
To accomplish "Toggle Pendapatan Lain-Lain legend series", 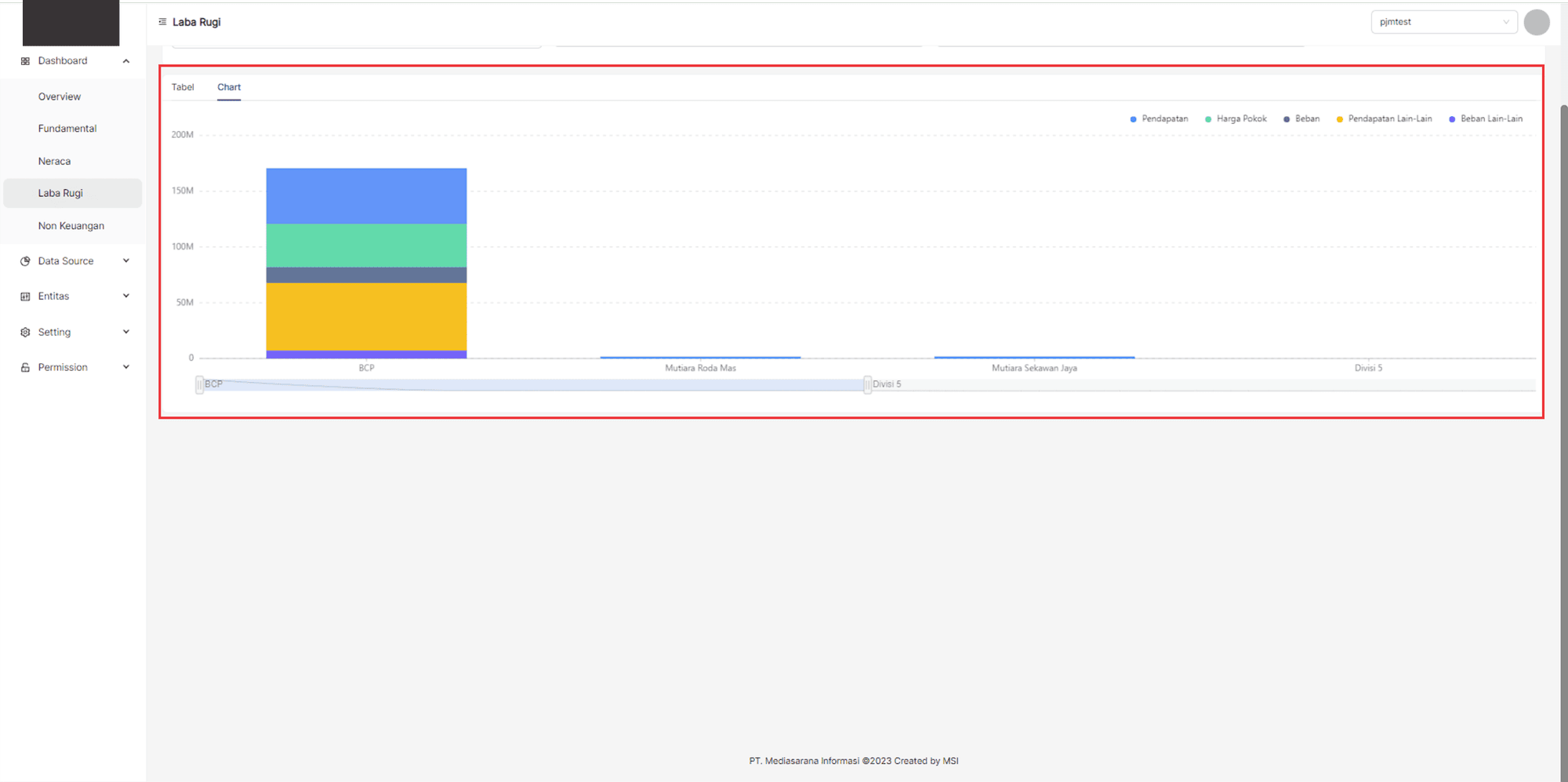I will coord(1384,119).
